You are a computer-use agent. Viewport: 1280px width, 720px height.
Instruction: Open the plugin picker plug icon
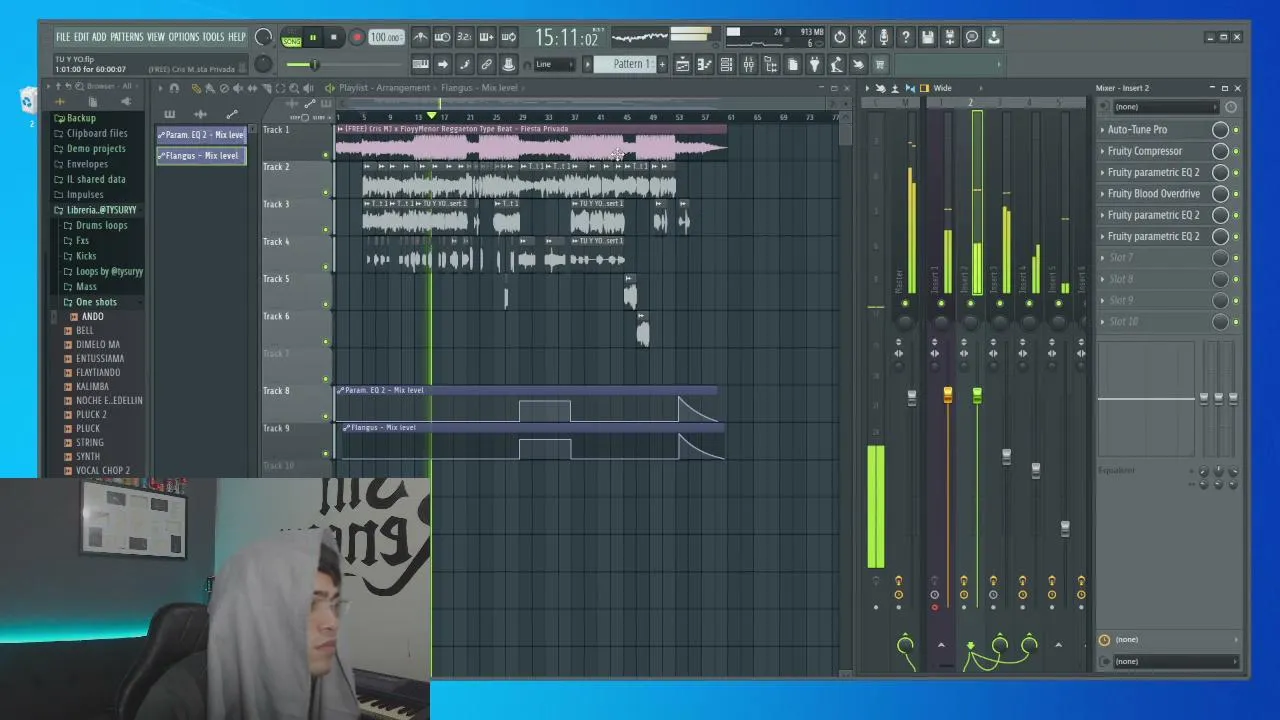click(814, 64)
